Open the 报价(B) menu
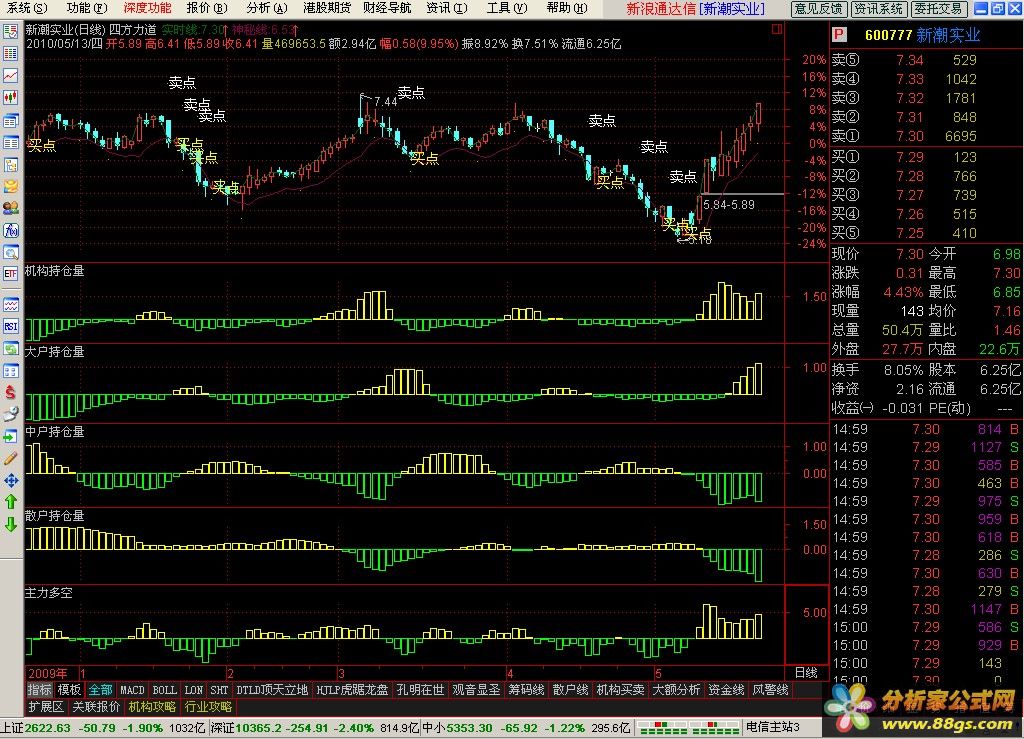Image resolution: width=1024 pixels, height=739 pixels. pyautogui.click(x=206, y=8)
